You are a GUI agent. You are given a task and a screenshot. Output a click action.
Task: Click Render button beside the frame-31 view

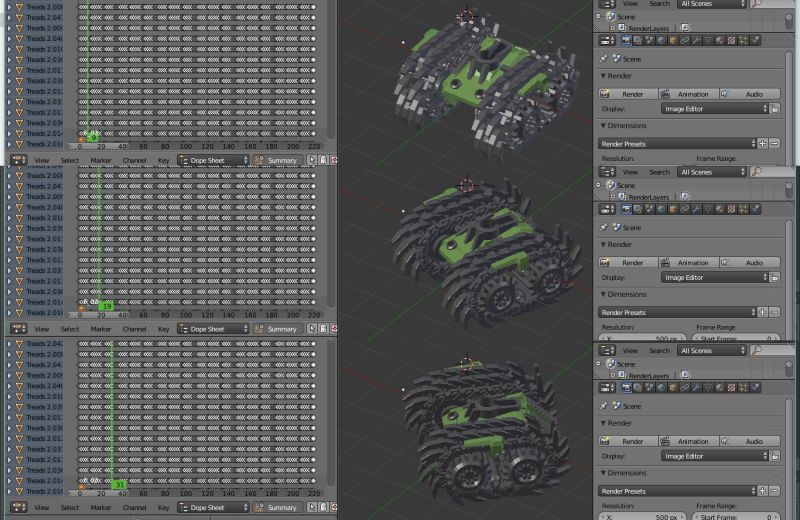click(628, 441)
